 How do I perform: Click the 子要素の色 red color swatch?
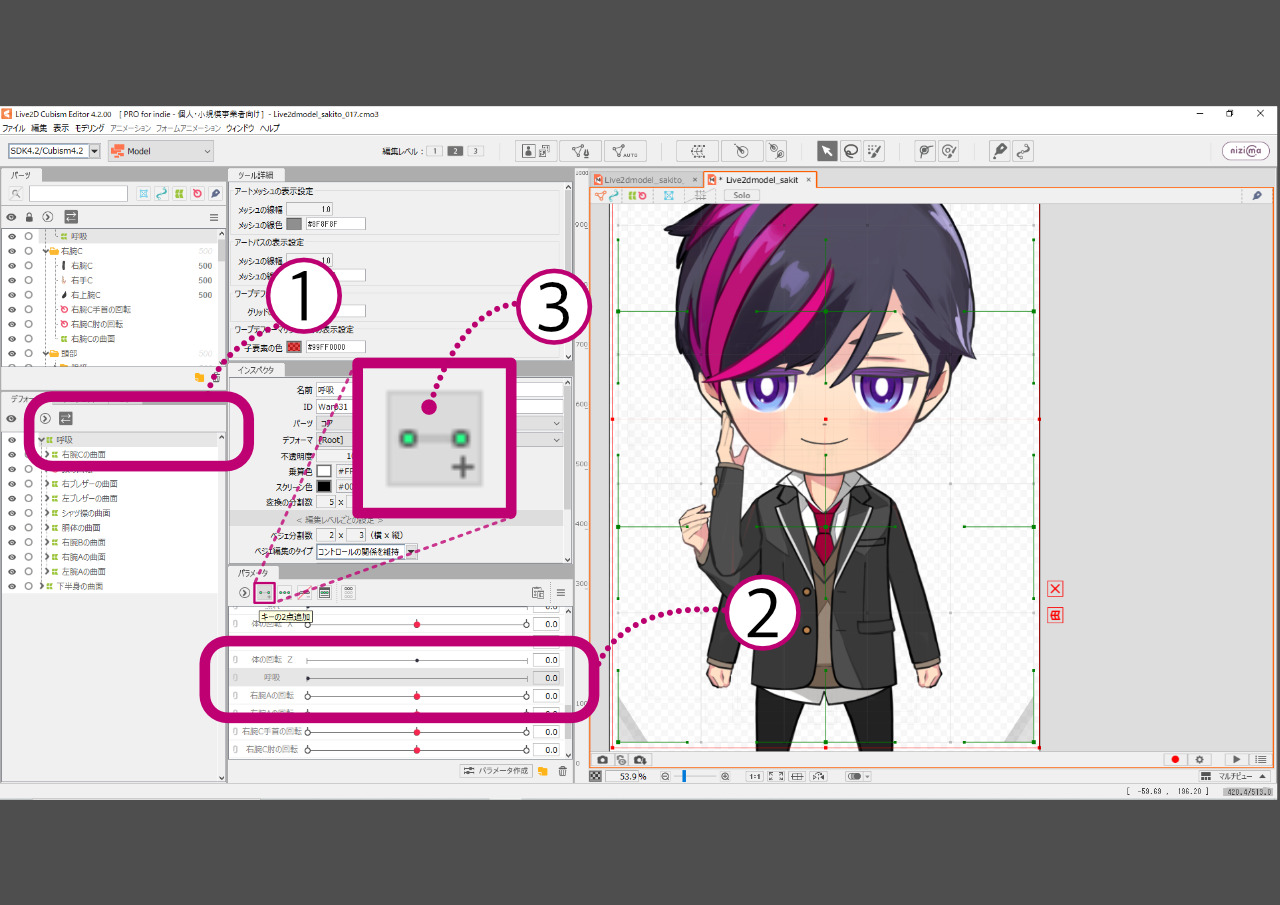pyautogui.click(x=294, y=347)
